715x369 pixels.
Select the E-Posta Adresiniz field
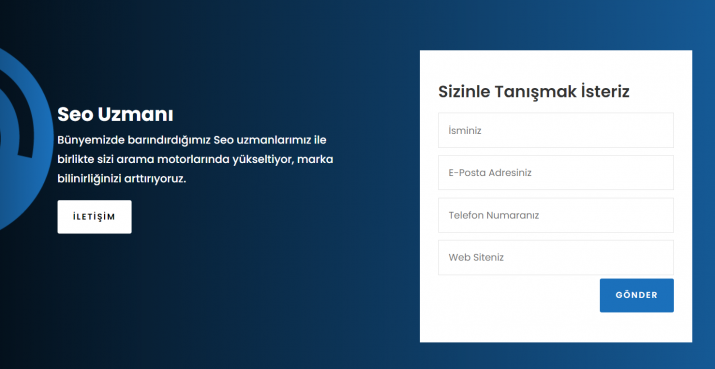pos(556,173)
